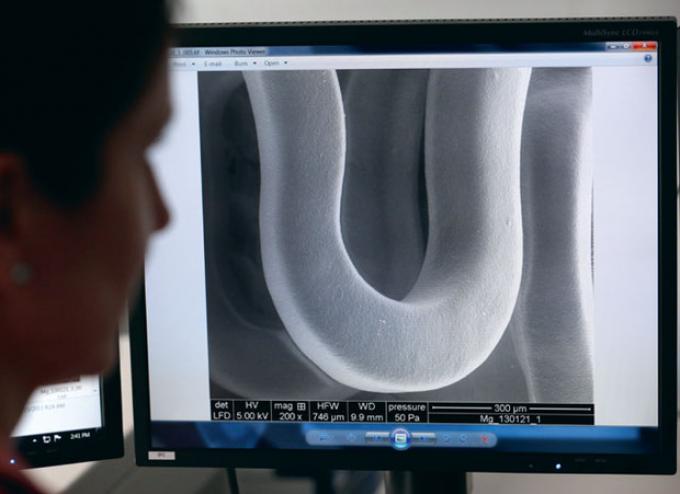Click the magnifier zoom control in the bottom bar
This screenshot has height=494, width=680.
pos(324,438)
